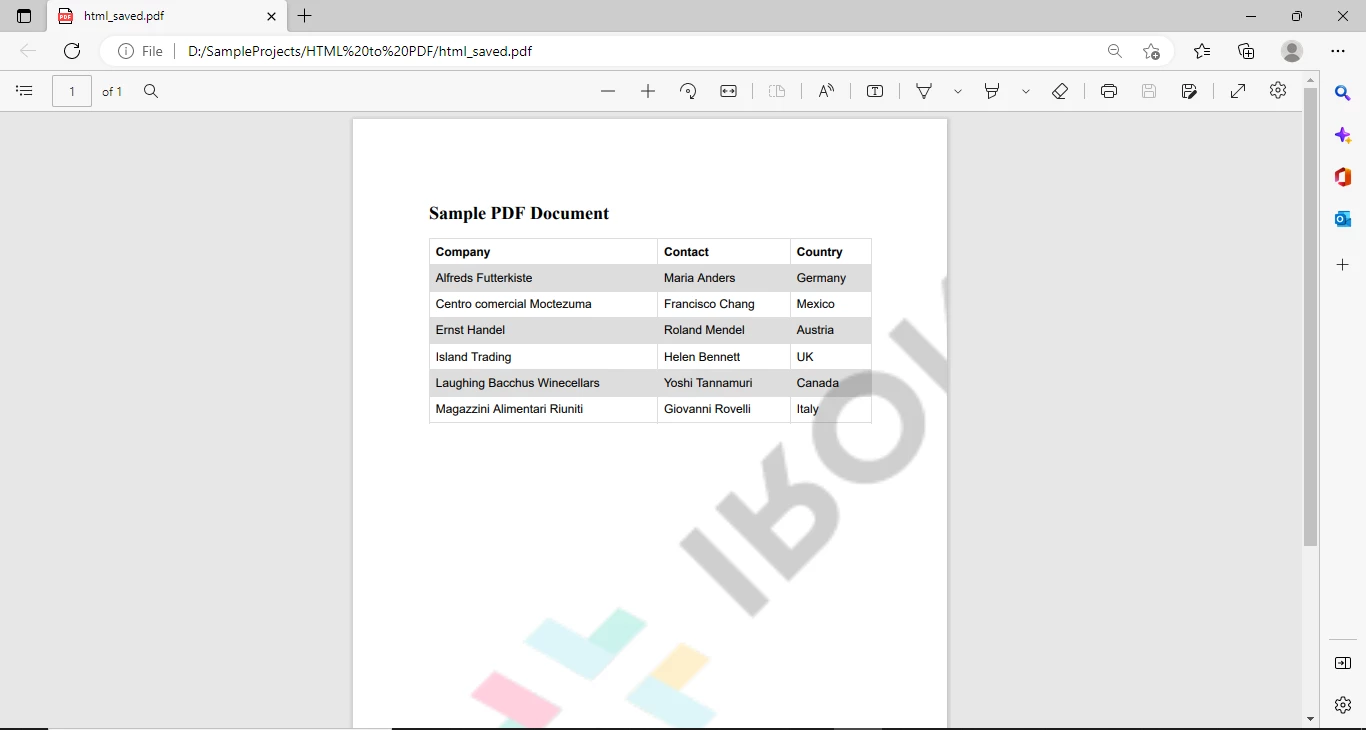Click the 'Sample PDF Document' heading

tap(519, 213)
